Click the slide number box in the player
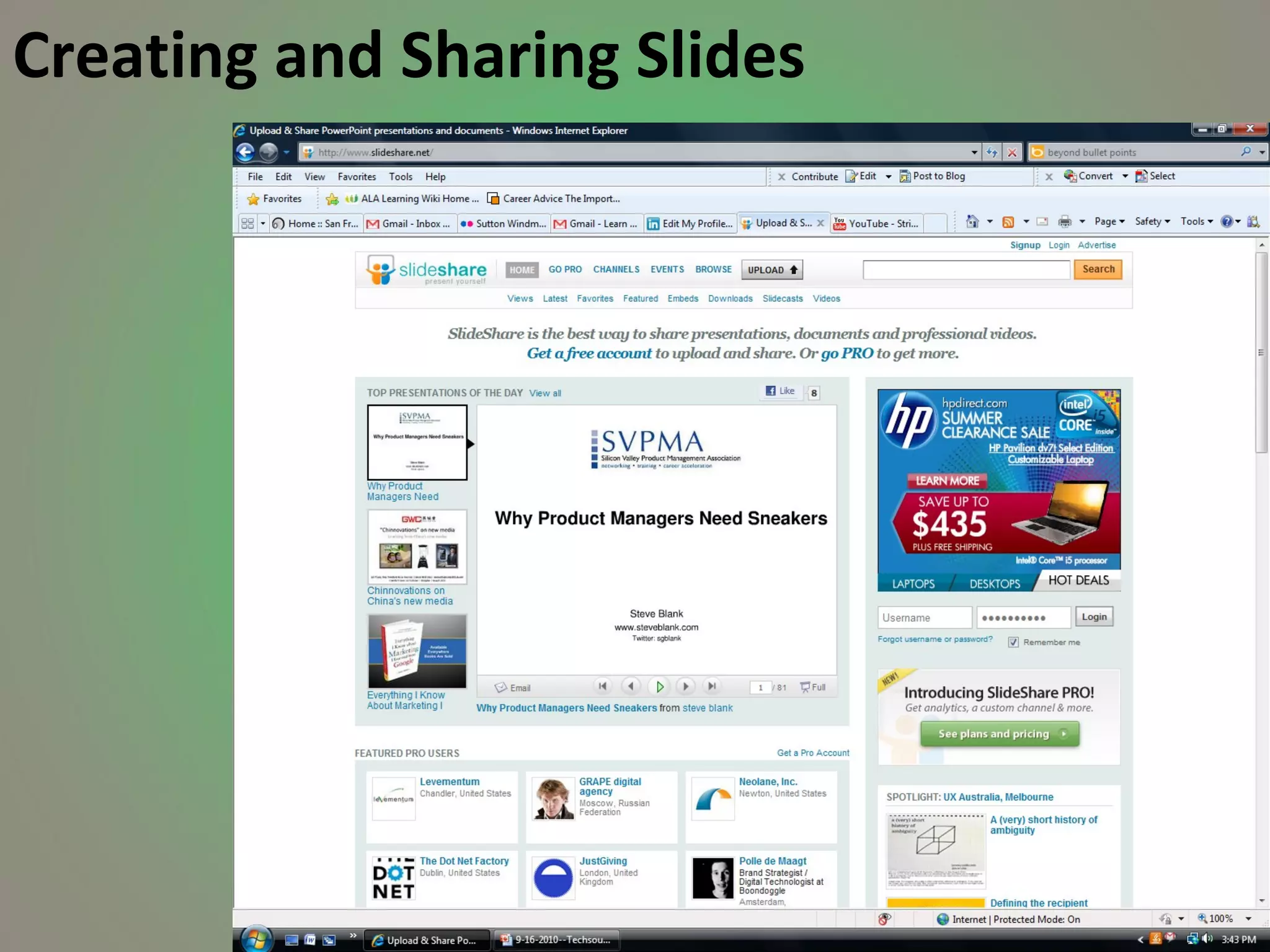This screenshot has width=1270, height=952. pyautogui.click(x=760, y=687)
